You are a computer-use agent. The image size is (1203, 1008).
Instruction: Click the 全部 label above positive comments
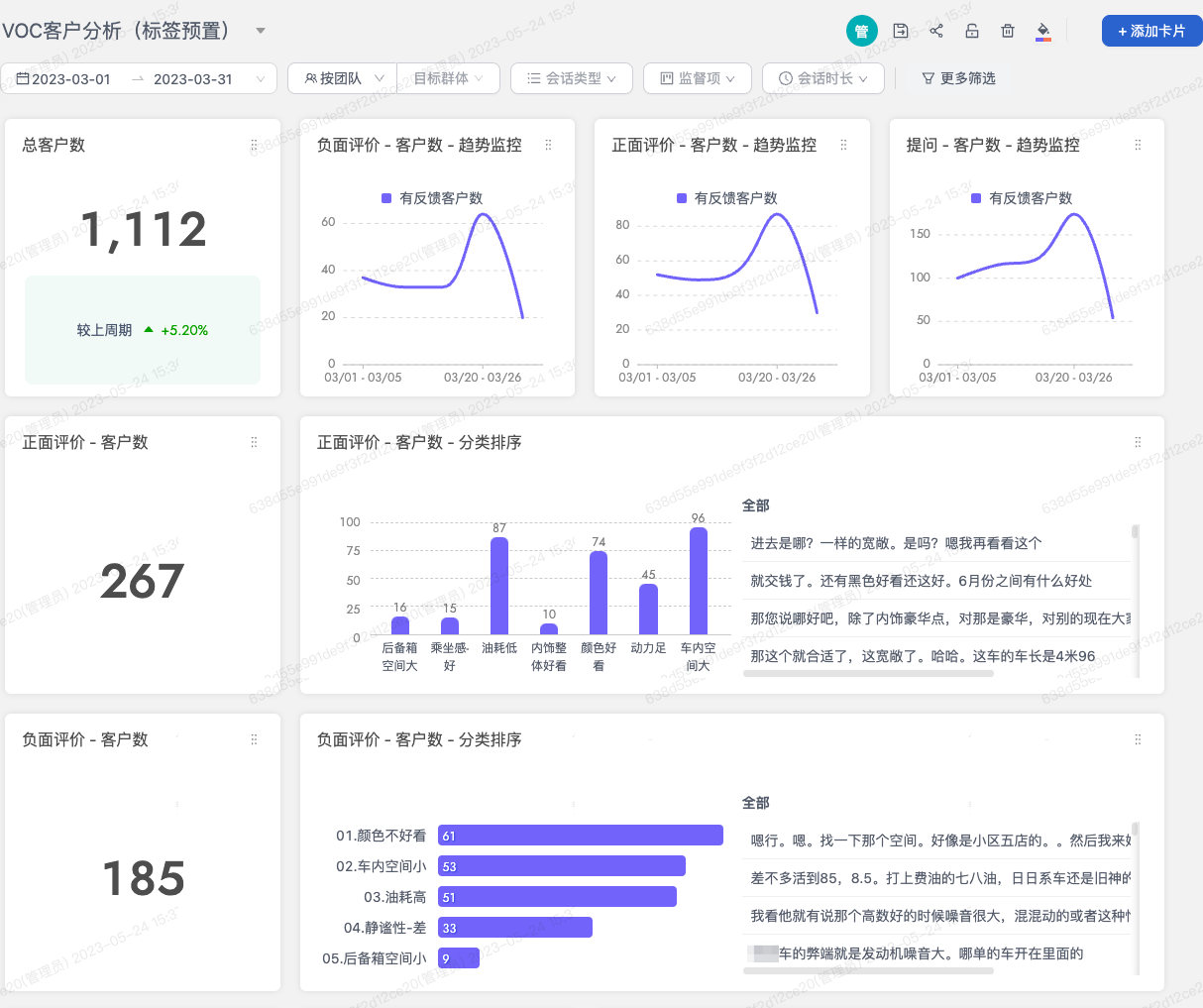(x=756, y=505)
